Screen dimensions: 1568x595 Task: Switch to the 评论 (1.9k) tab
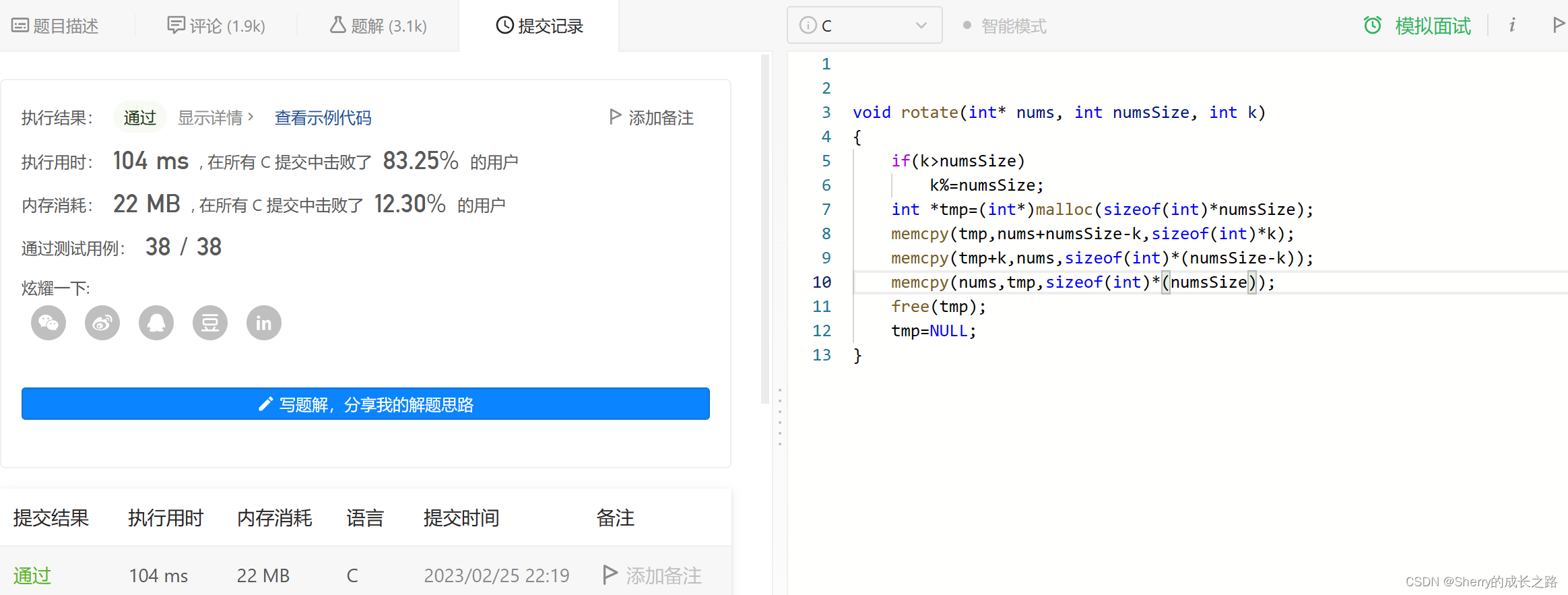tap(216, 26)
